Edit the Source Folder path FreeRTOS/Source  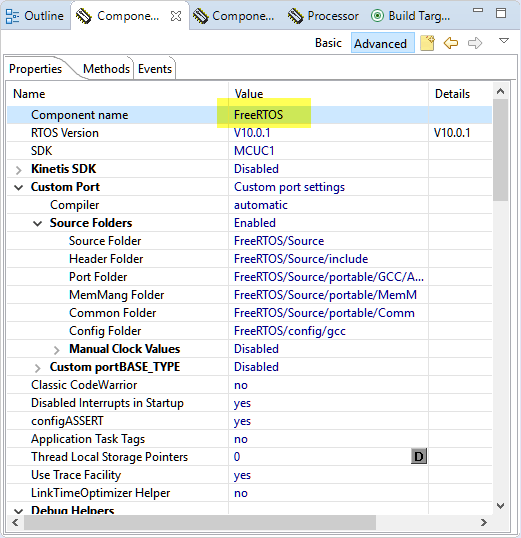[x=279, y=241]
